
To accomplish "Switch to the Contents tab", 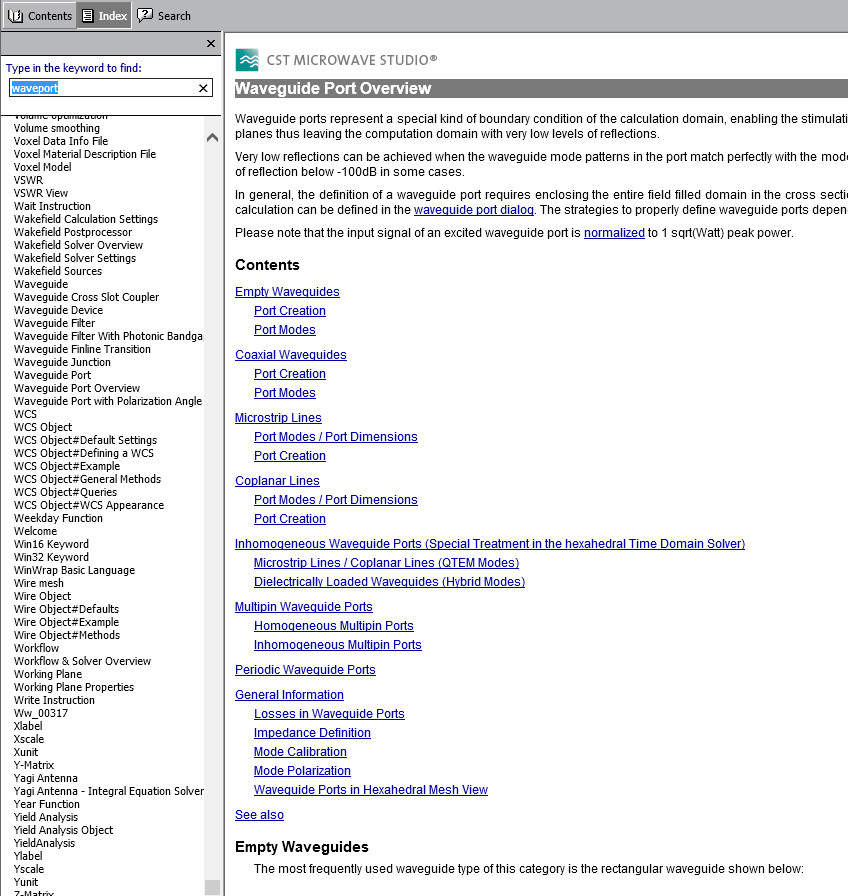I will pyautogui.click(x=39, y=16).
